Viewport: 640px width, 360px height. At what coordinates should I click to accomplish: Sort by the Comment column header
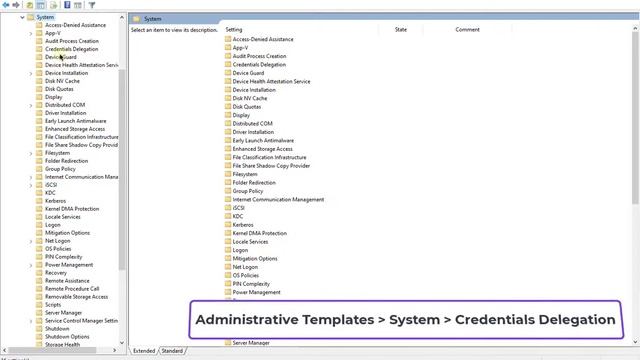[467, 29]
